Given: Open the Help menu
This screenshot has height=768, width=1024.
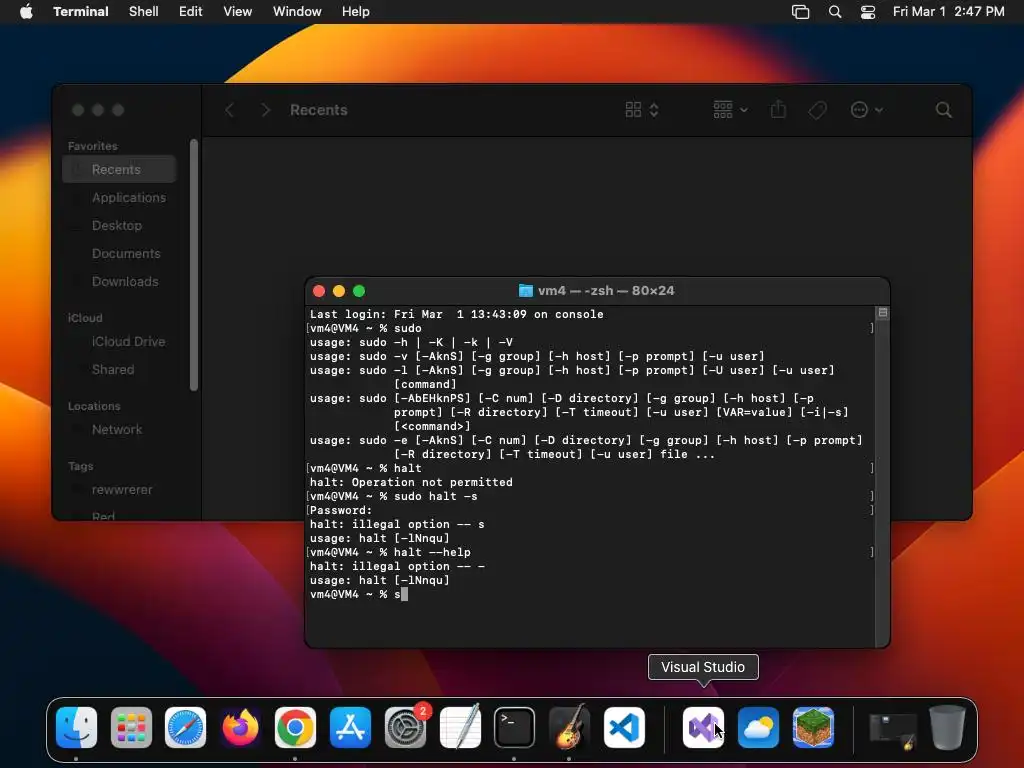Looking at the screenshot, I should [356, 11].
